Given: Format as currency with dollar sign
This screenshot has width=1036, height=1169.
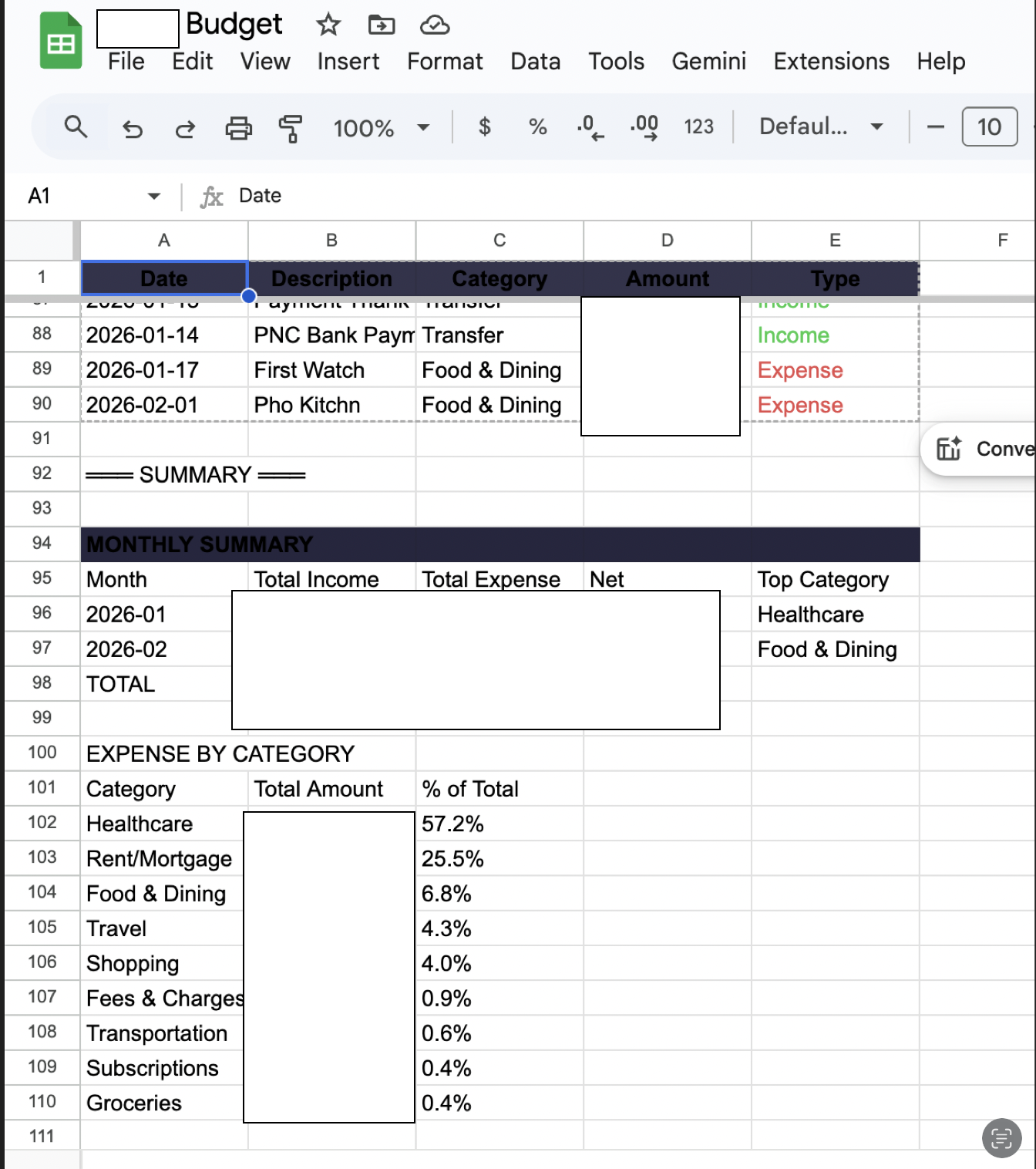Looking at the screenshot, I should click(x=485, y=126).
